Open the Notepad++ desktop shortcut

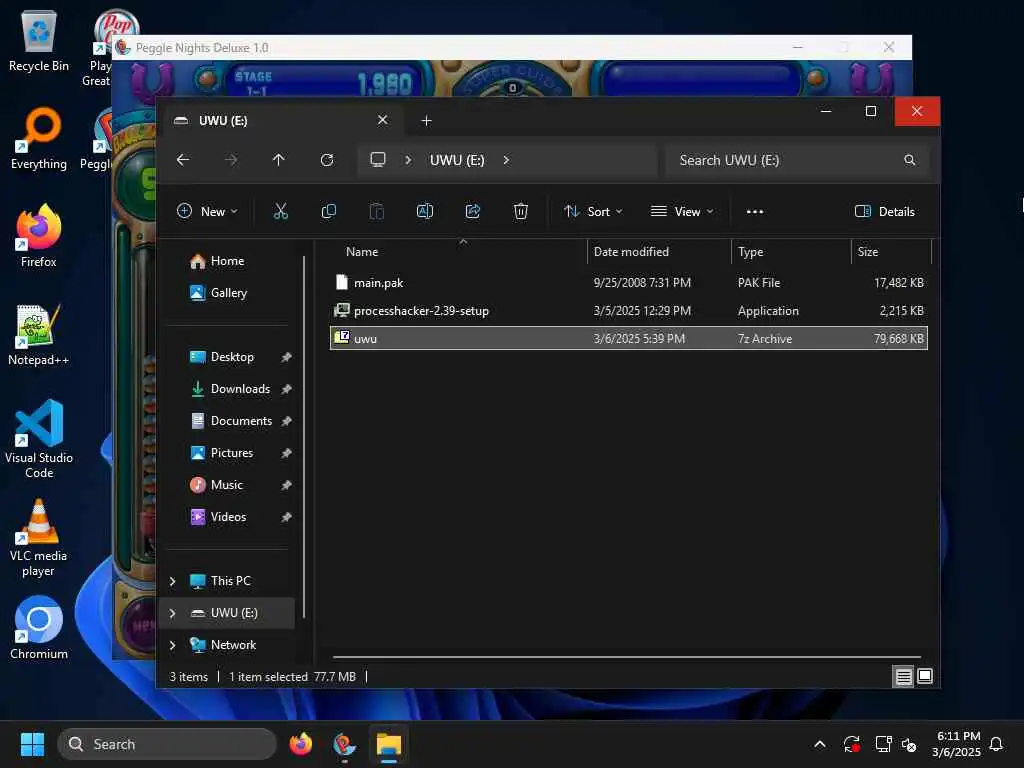(x=39, y=335)
